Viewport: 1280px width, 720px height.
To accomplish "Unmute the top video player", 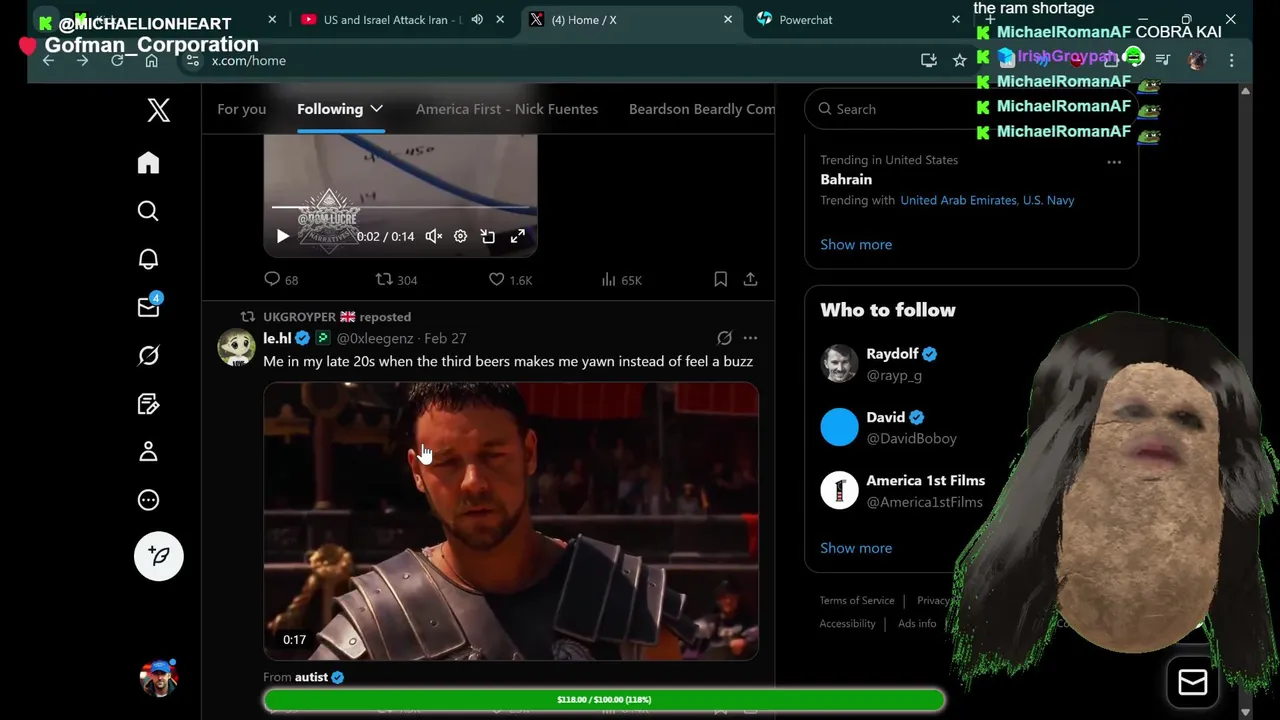I will point(433,236).
